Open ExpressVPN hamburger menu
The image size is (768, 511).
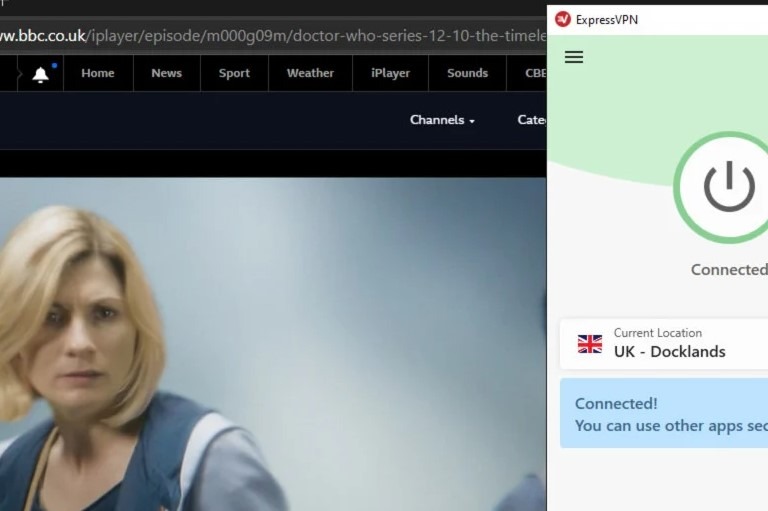[574, 57]
